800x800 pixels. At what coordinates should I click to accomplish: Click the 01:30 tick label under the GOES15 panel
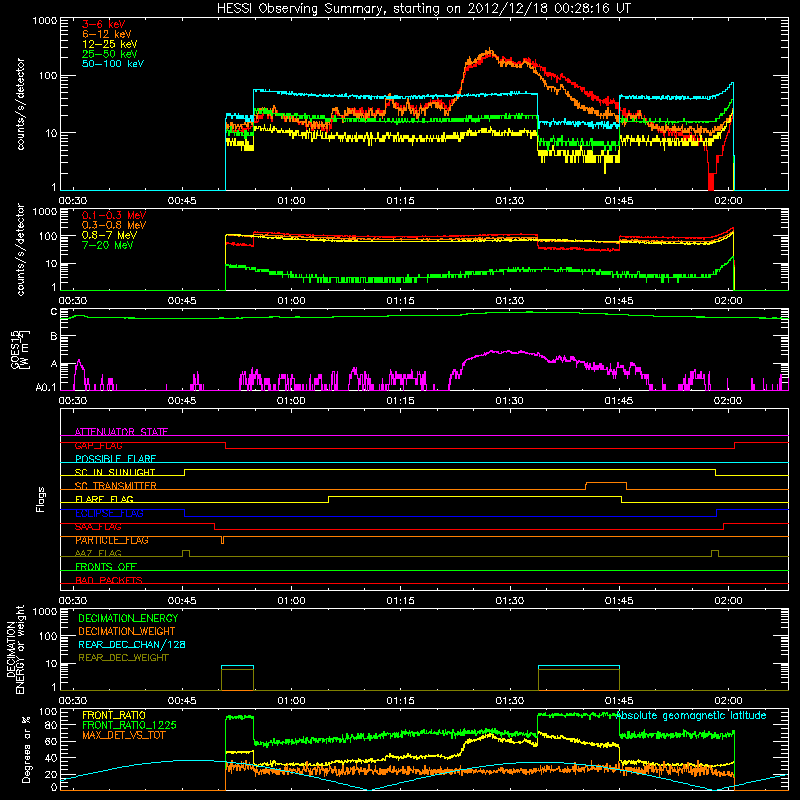tap(510, 401)
